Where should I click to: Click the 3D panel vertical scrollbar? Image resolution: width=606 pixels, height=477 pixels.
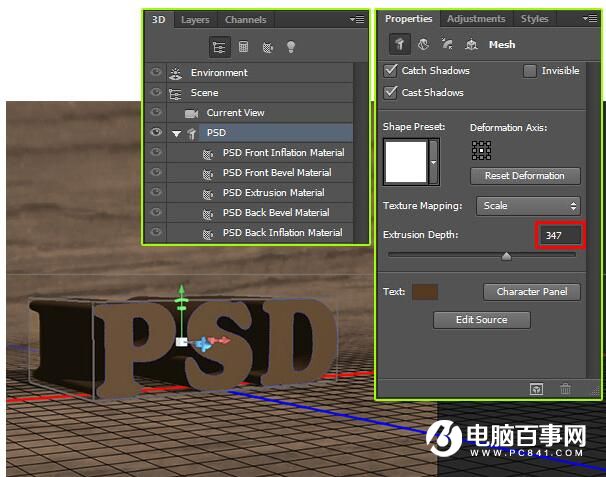coord(359,153)
